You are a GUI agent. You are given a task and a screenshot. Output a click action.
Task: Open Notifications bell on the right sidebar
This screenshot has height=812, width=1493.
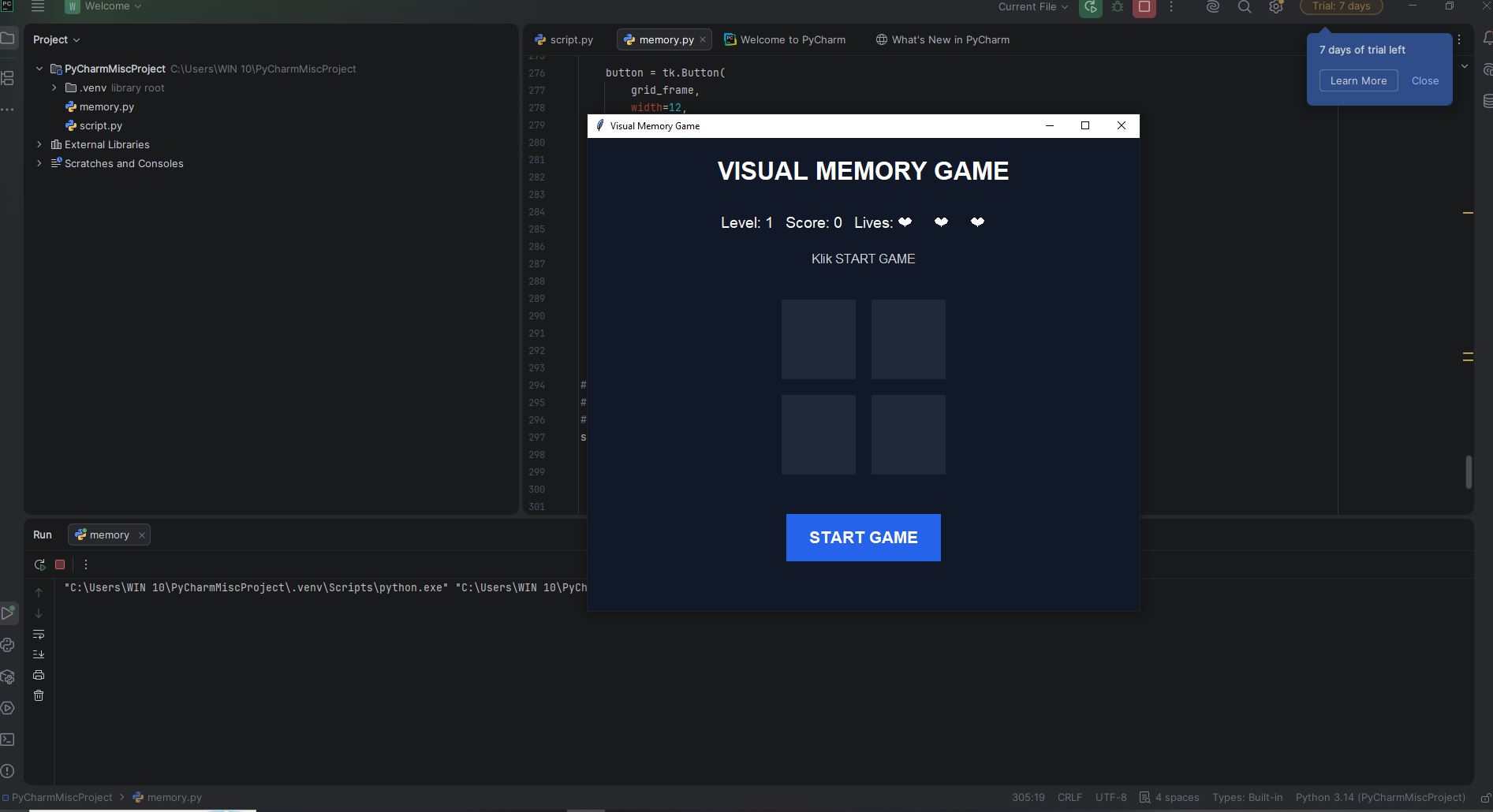click(x=1487, y=38)
